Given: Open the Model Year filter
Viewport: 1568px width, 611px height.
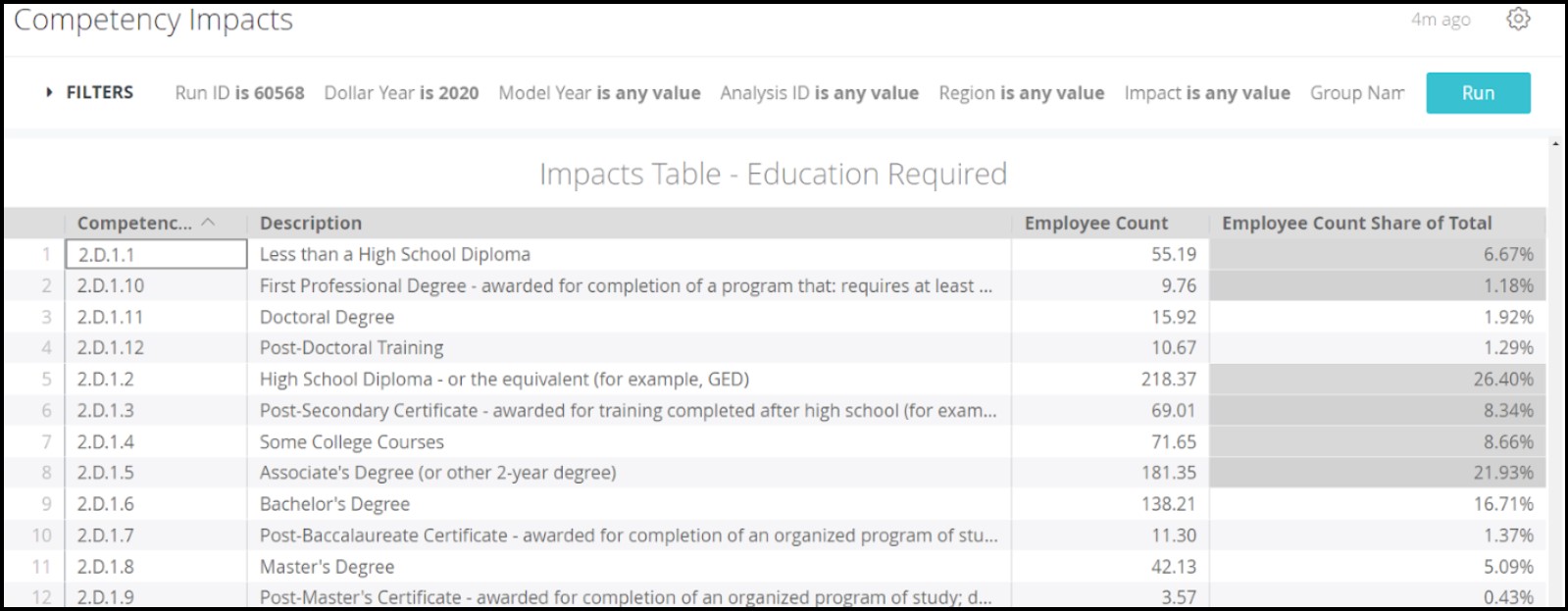Looking at the screenshot, I should pyautogui.click(x=599, y=93).
